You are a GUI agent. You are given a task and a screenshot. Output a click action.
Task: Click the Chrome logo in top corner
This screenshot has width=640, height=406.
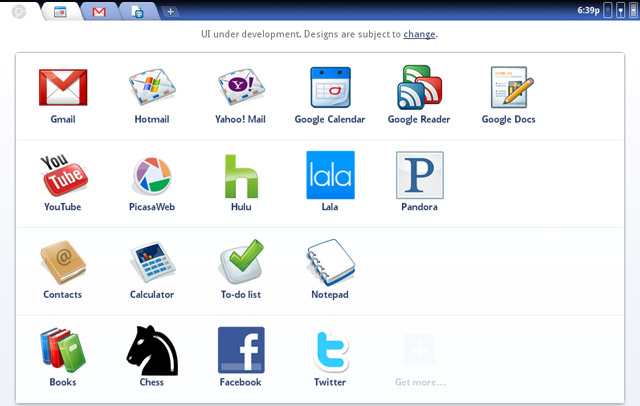[x=19, y=11]
